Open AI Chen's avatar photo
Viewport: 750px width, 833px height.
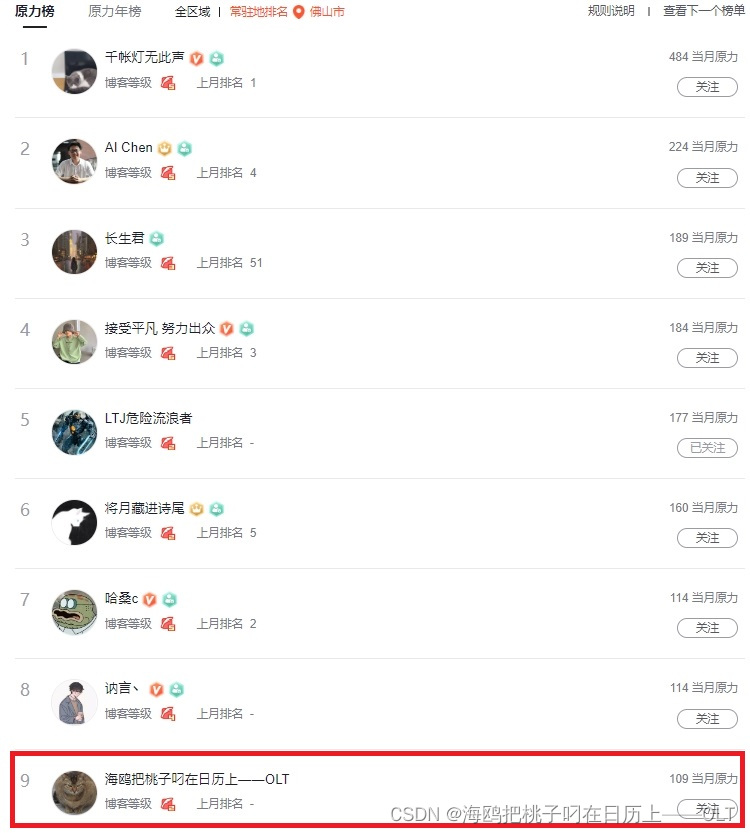74,161
